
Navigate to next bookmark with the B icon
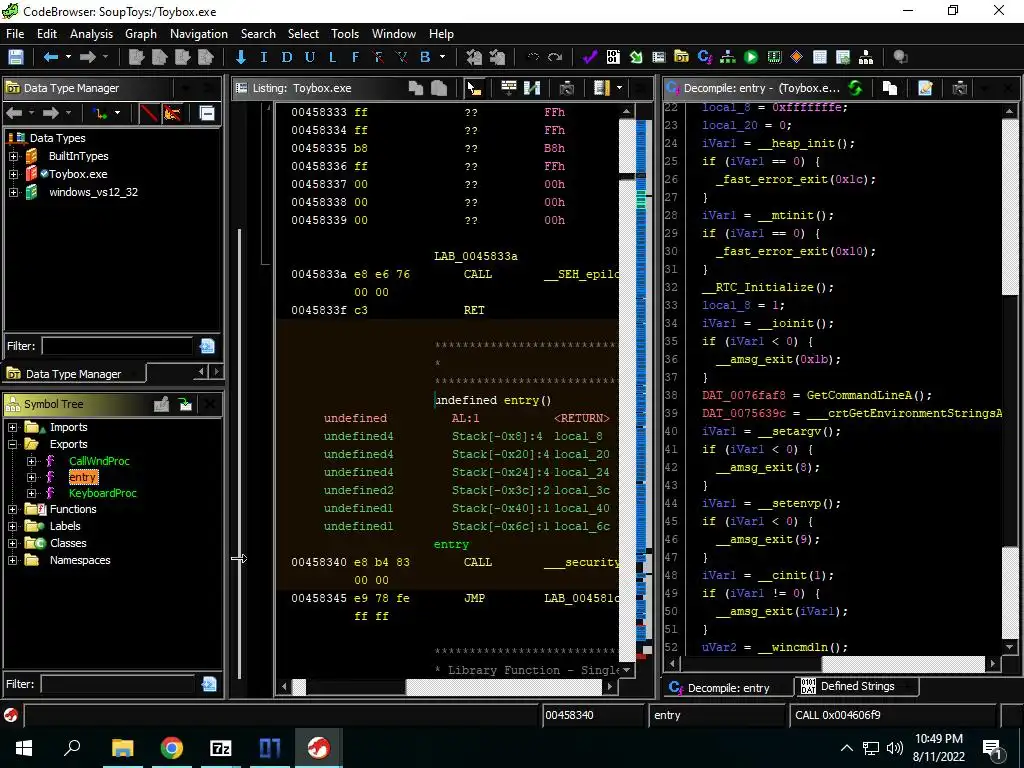point(424,57)
